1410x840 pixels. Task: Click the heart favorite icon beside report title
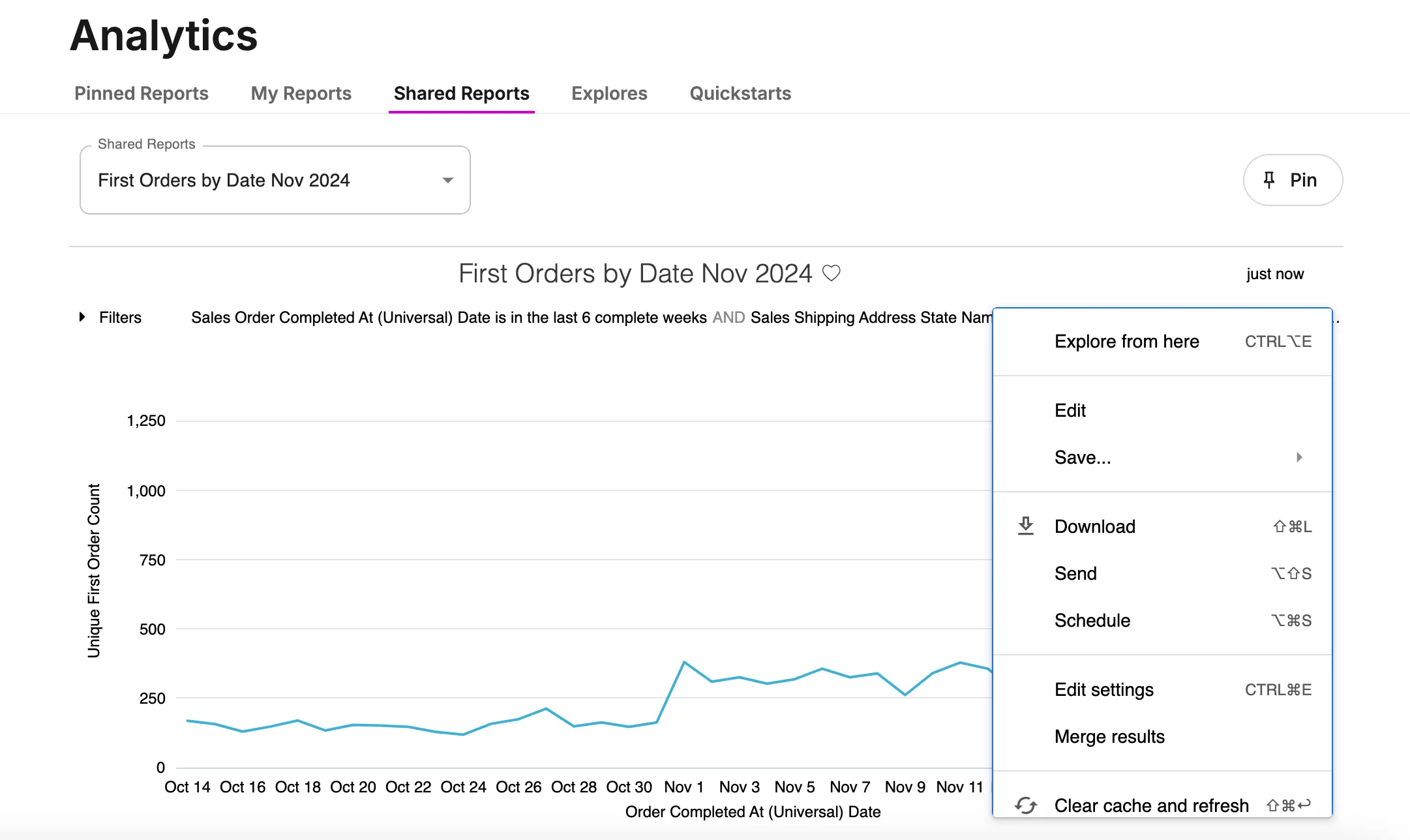click(831, 273)
